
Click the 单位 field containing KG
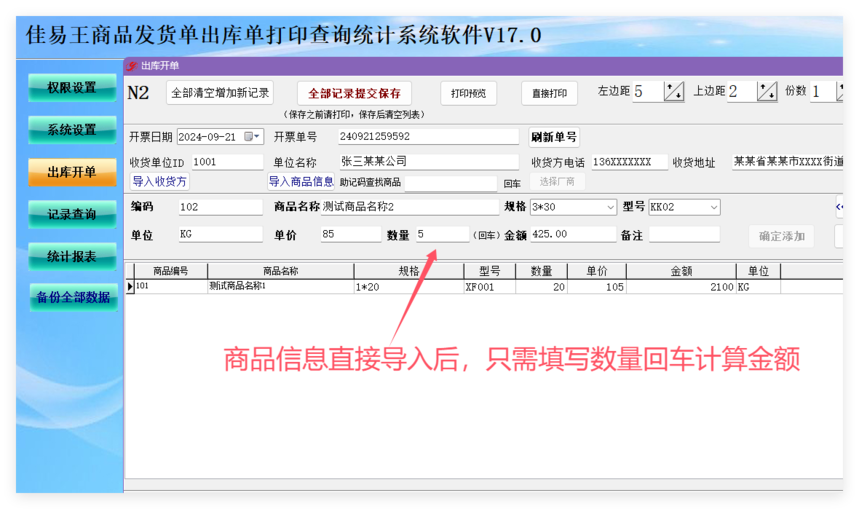[220, 235]
